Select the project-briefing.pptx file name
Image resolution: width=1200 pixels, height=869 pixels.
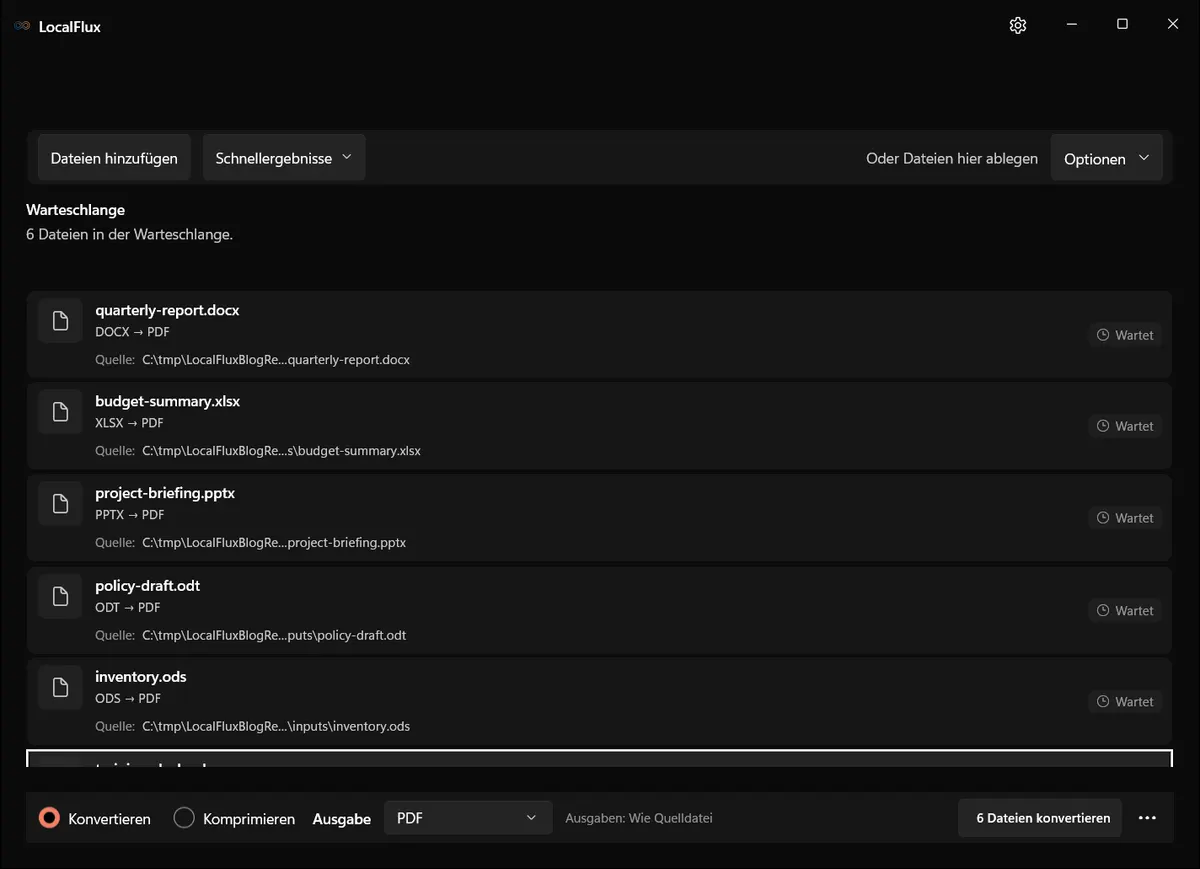(x=165, y=493)
